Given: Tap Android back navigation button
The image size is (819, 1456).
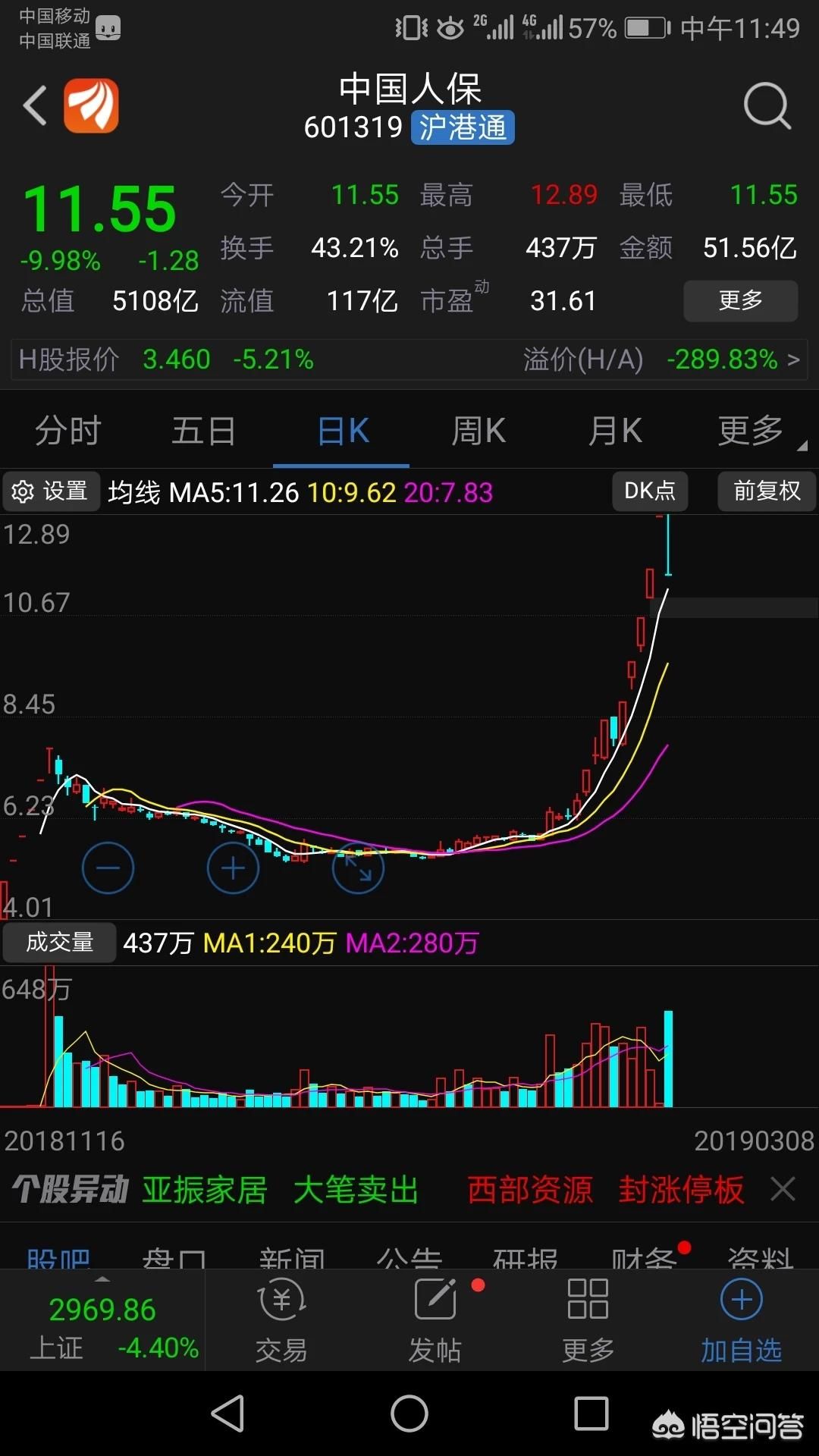Looking at the screenshot, I should point(227,1414).
